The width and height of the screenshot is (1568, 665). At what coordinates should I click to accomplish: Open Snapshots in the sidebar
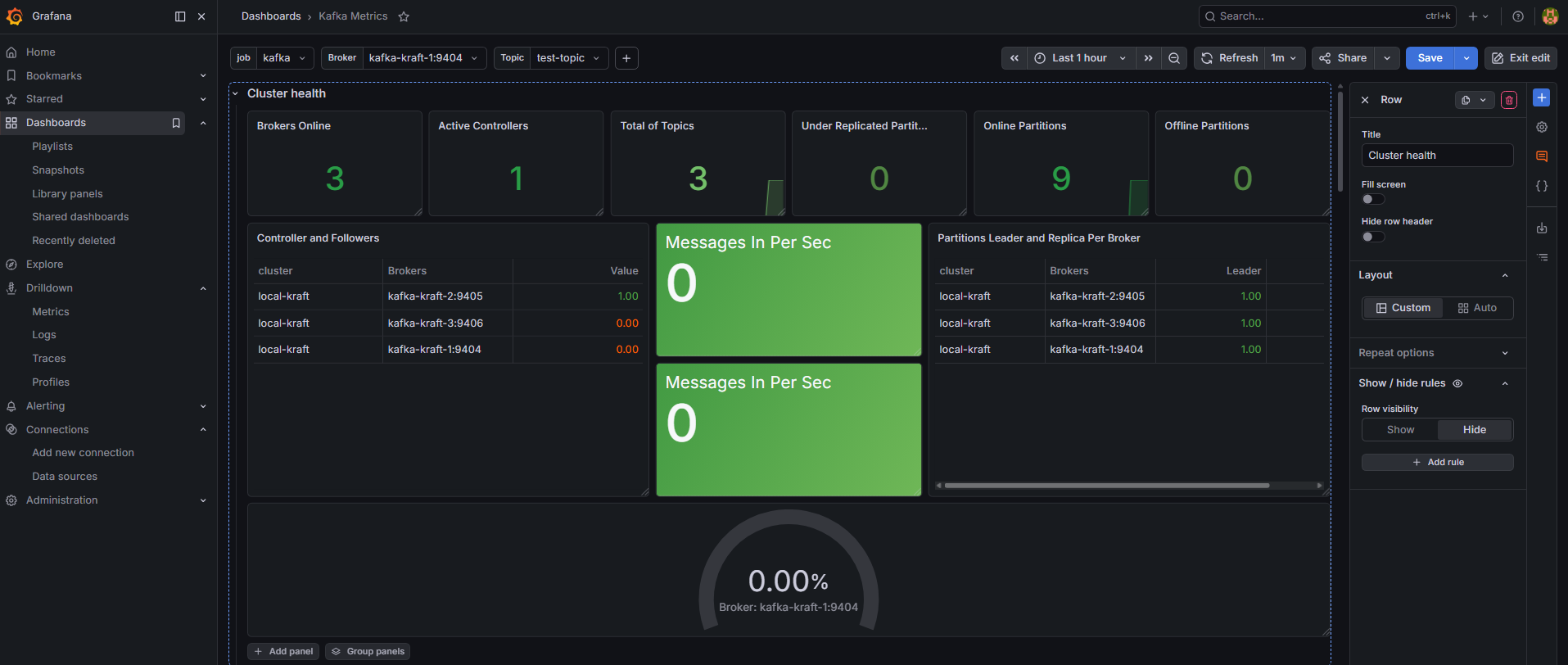tap(58, 170)
